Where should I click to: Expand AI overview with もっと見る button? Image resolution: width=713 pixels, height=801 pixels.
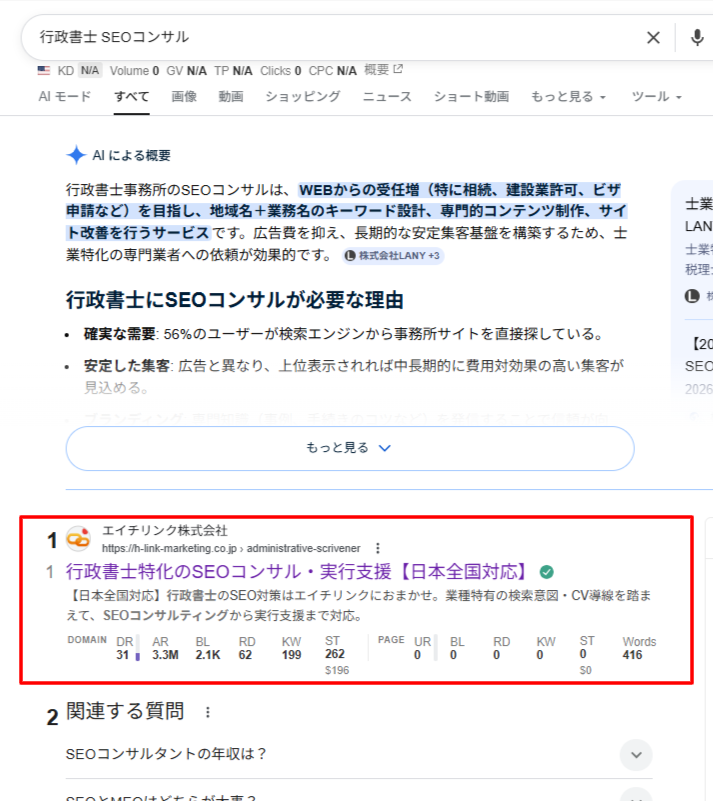pyautogui.click(x=350, y=448)
